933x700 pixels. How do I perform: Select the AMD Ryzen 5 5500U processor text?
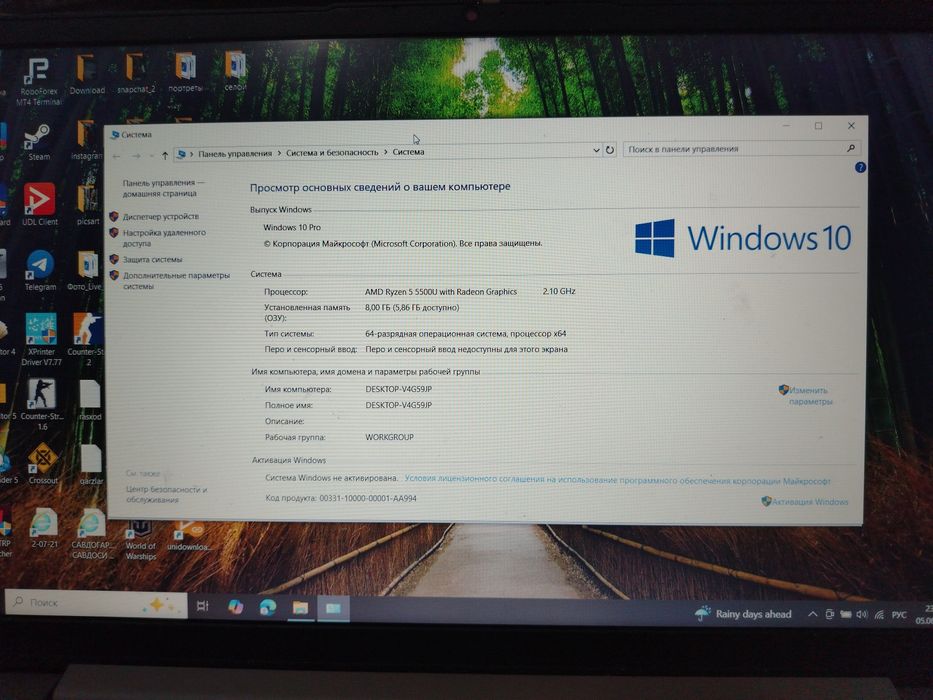click(x=441, y=292)
